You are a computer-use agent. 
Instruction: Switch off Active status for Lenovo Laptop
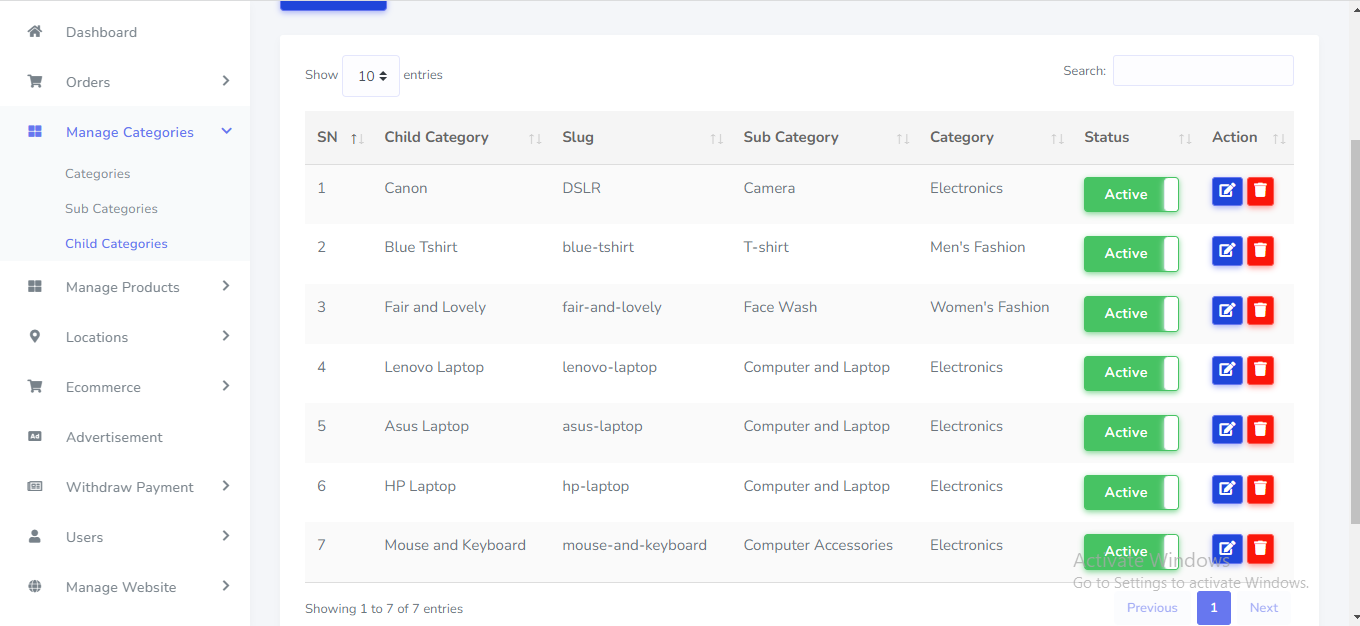pyautogui.click(x=1131, y=373)
